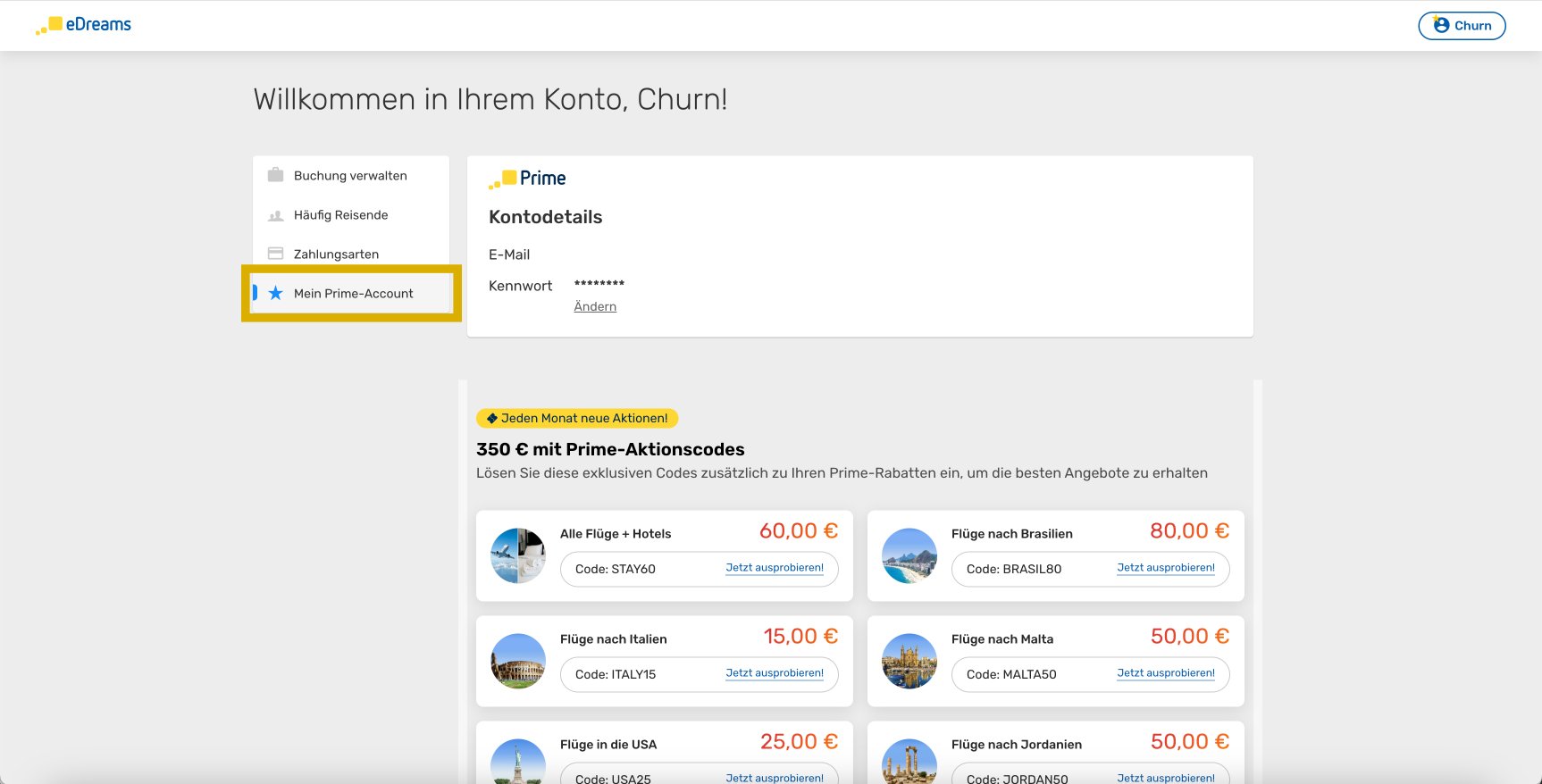
Task: Click the Jeden Monat neue Aktionen badge
Action: 577,418
